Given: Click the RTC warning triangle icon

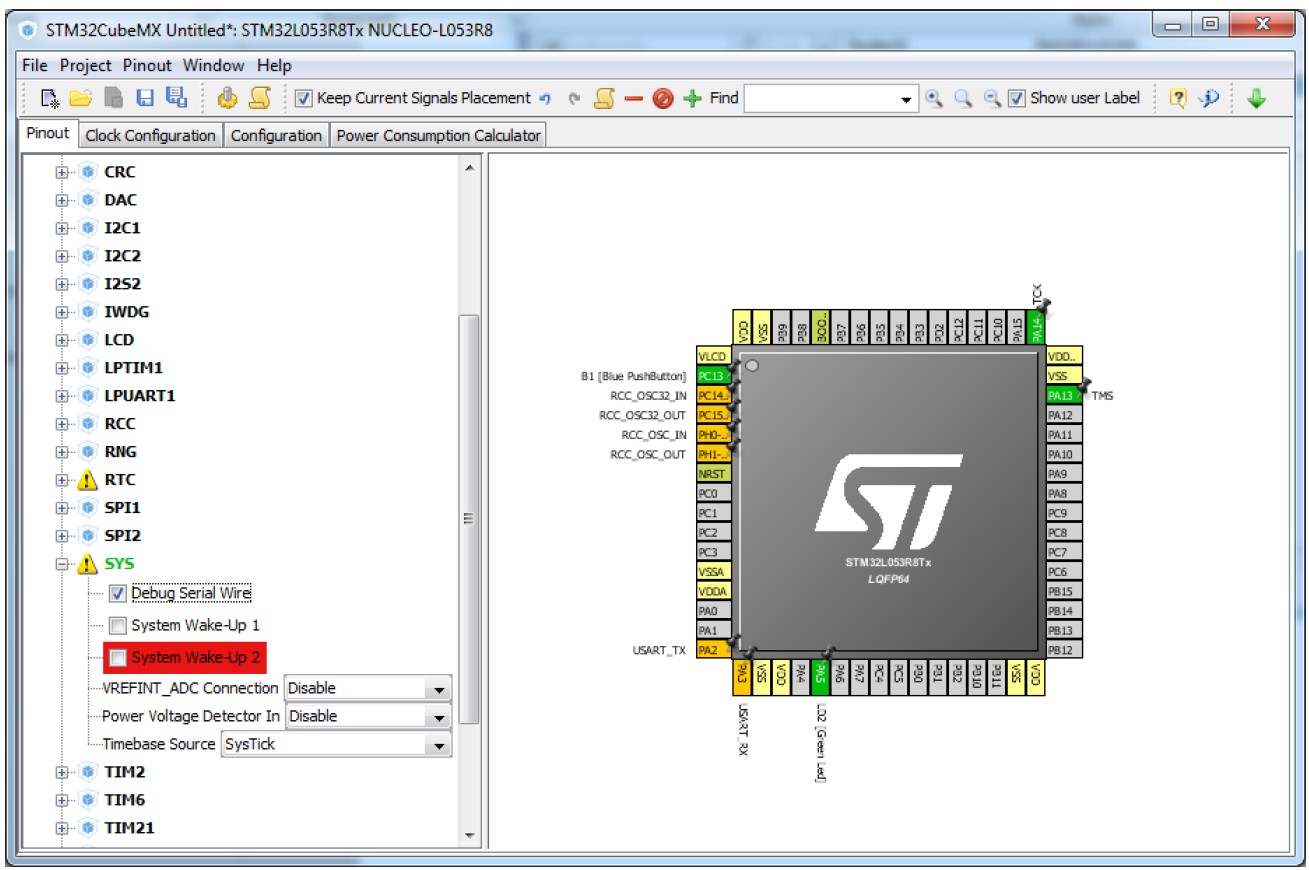Looking at the screenshot, I should click(89, 480).
